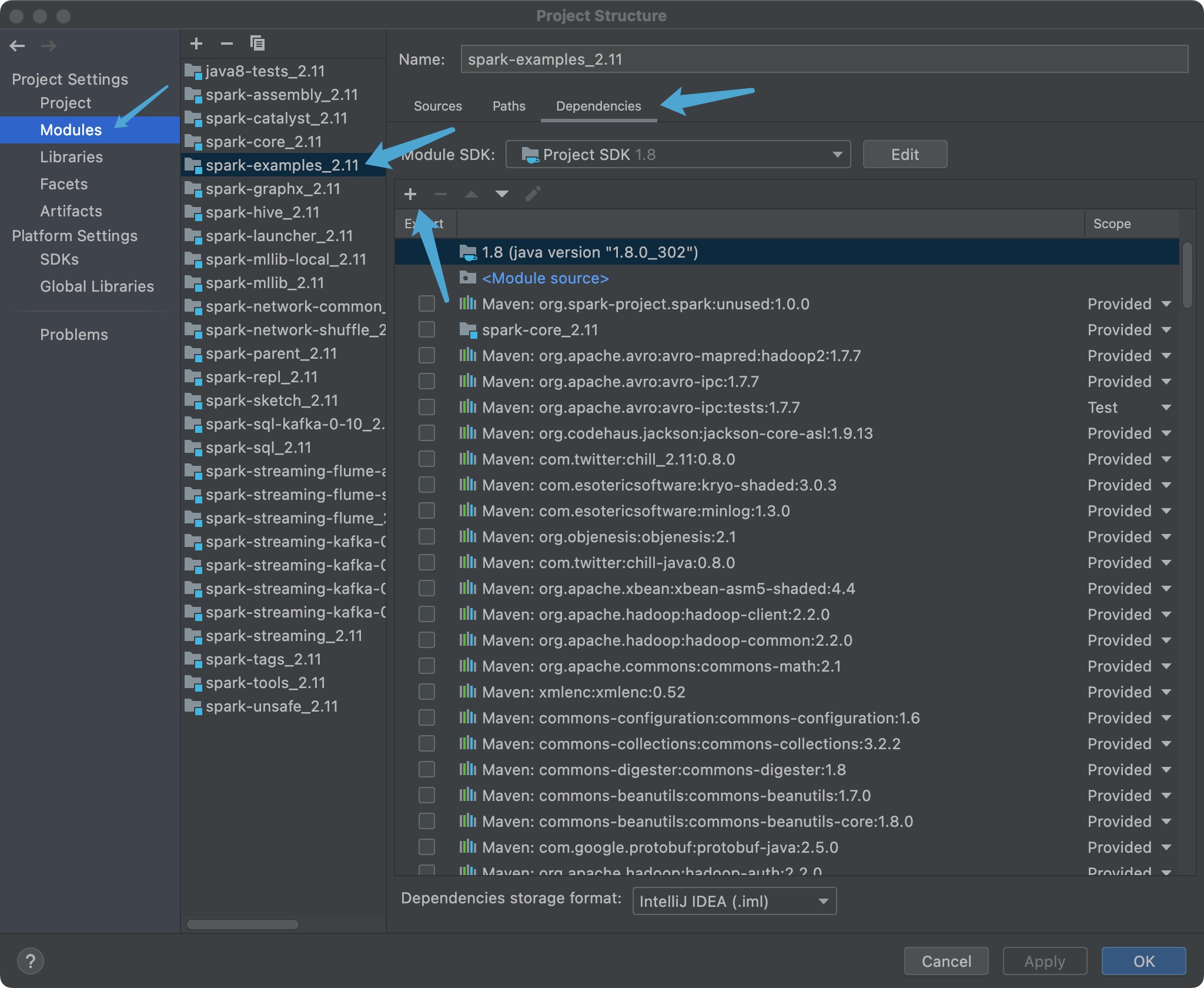Click library icon of objenesis:2.1
1204x988 pixels.
[468, 536]
